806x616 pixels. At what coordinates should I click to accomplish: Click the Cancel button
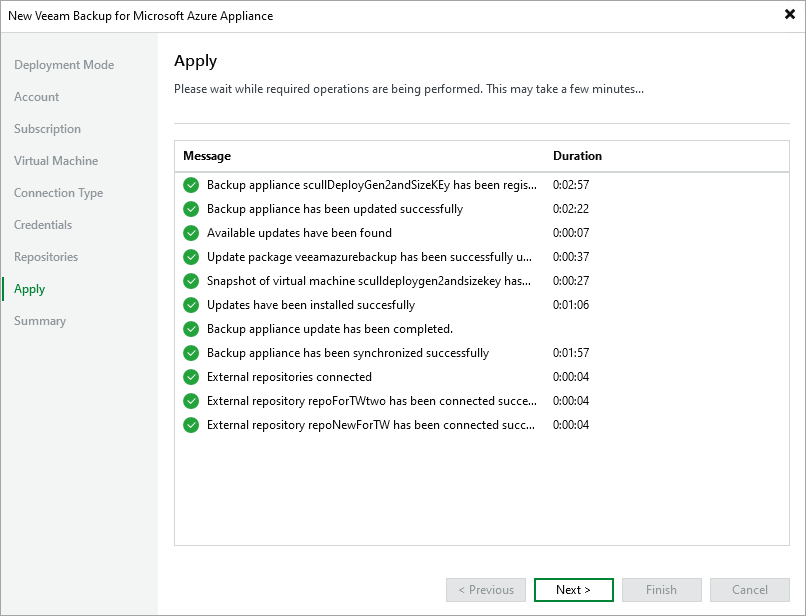point(750,590)
